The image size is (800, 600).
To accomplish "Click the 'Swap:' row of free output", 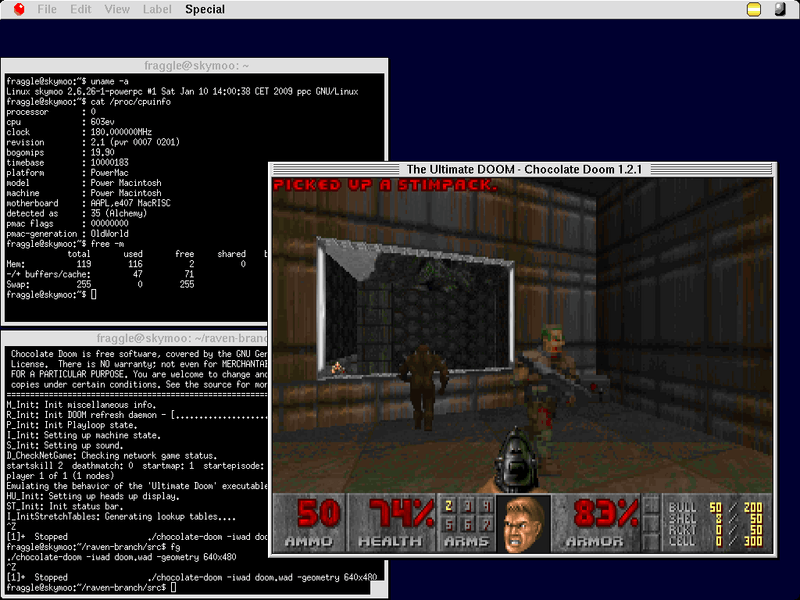I will click(x=100, y=284).
